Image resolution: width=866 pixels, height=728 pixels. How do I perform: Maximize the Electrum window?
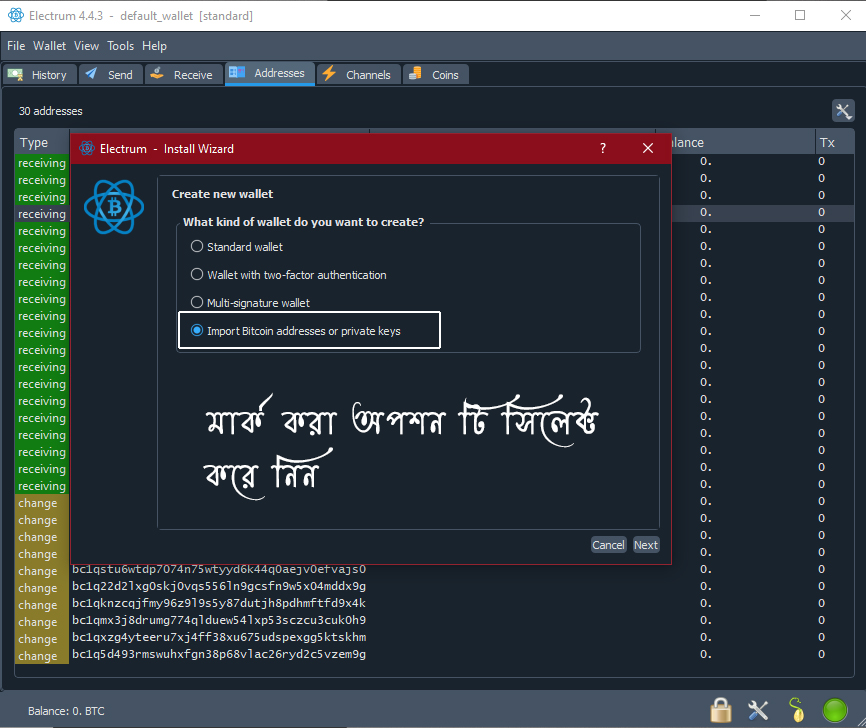[800, 15]
